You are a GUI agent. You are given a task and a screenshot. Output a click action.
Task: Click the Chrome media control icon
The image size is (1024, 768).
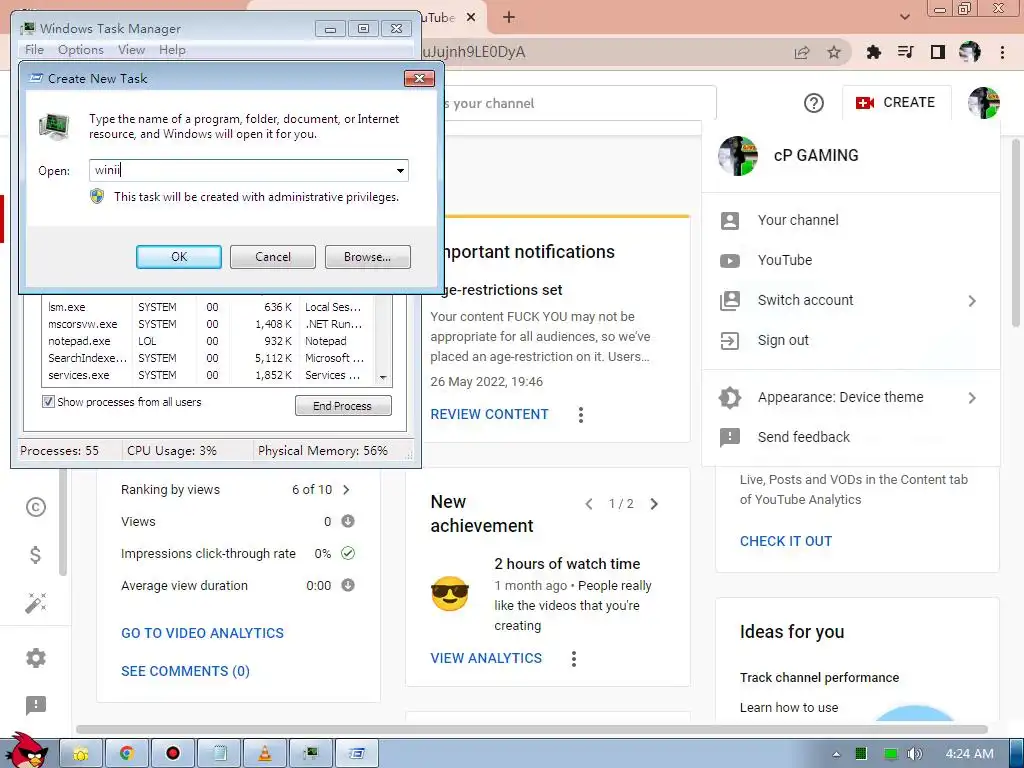click(x=905, y=52)
